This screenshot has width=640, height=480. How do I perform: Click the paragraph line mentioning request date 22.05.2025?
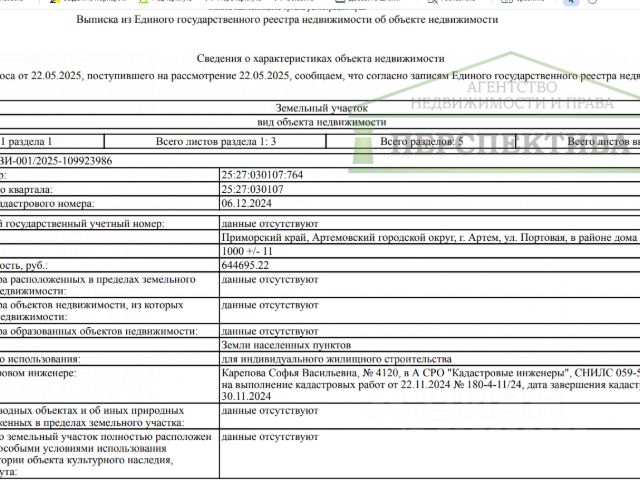(320, 76)
